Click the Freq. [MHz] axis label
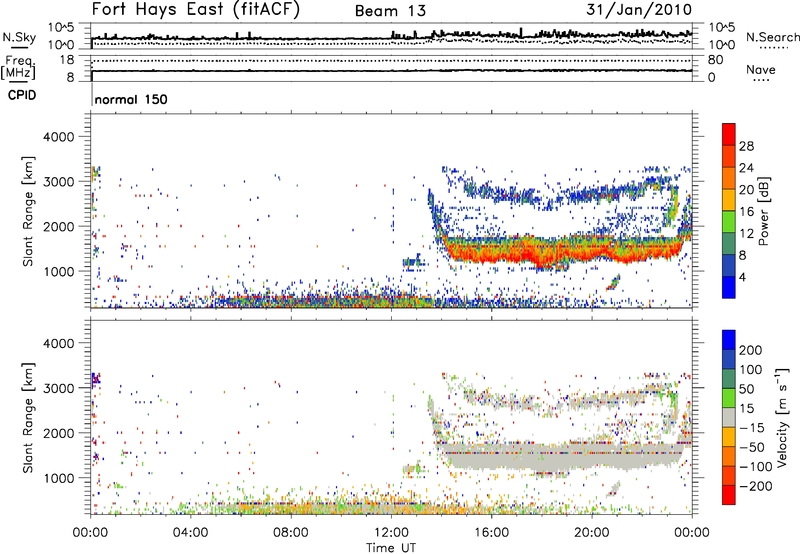Screen dimensions: 800x554 click(18, 68)
